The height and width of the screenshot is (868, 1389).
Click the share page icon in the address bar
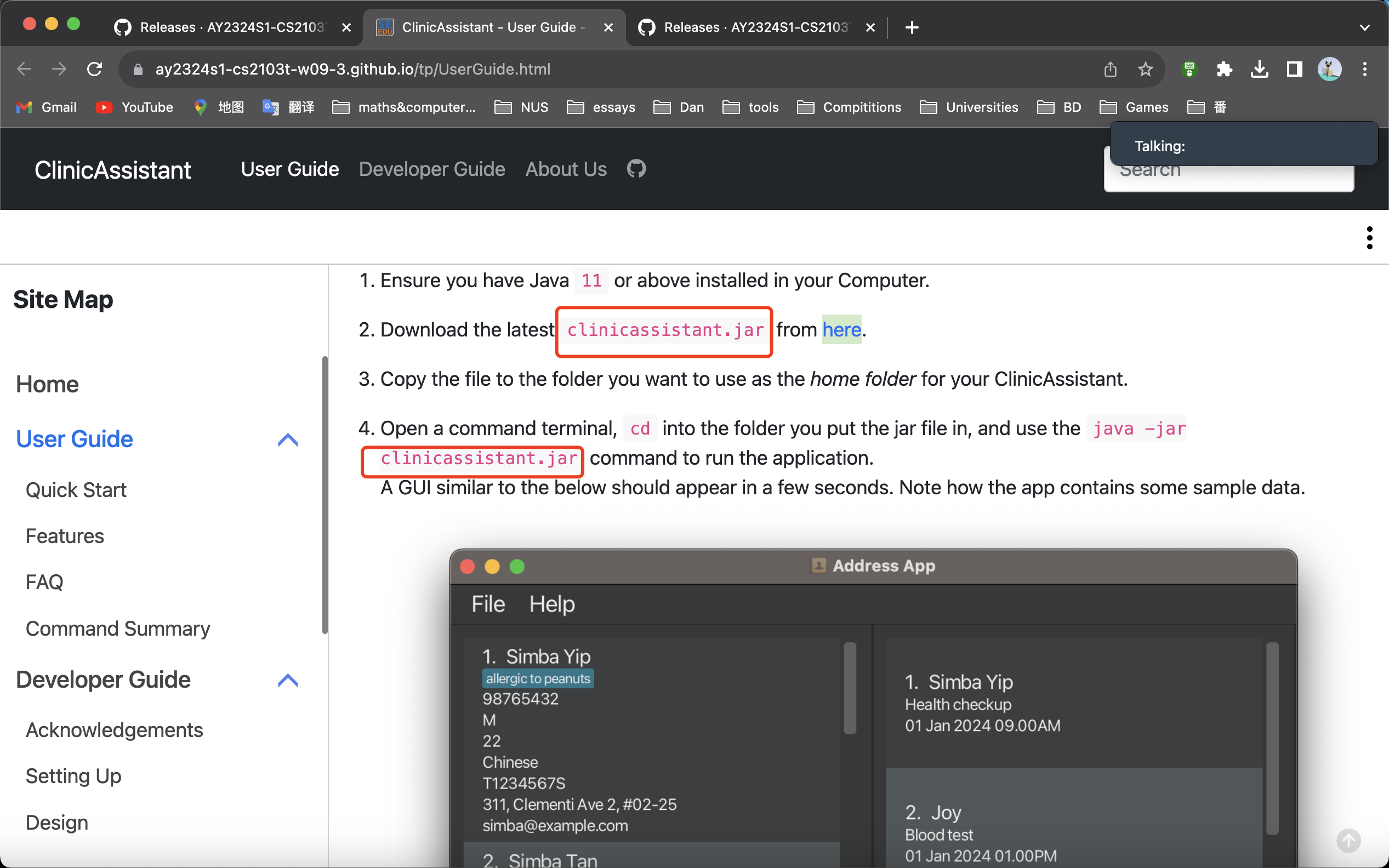(1110, 70)
